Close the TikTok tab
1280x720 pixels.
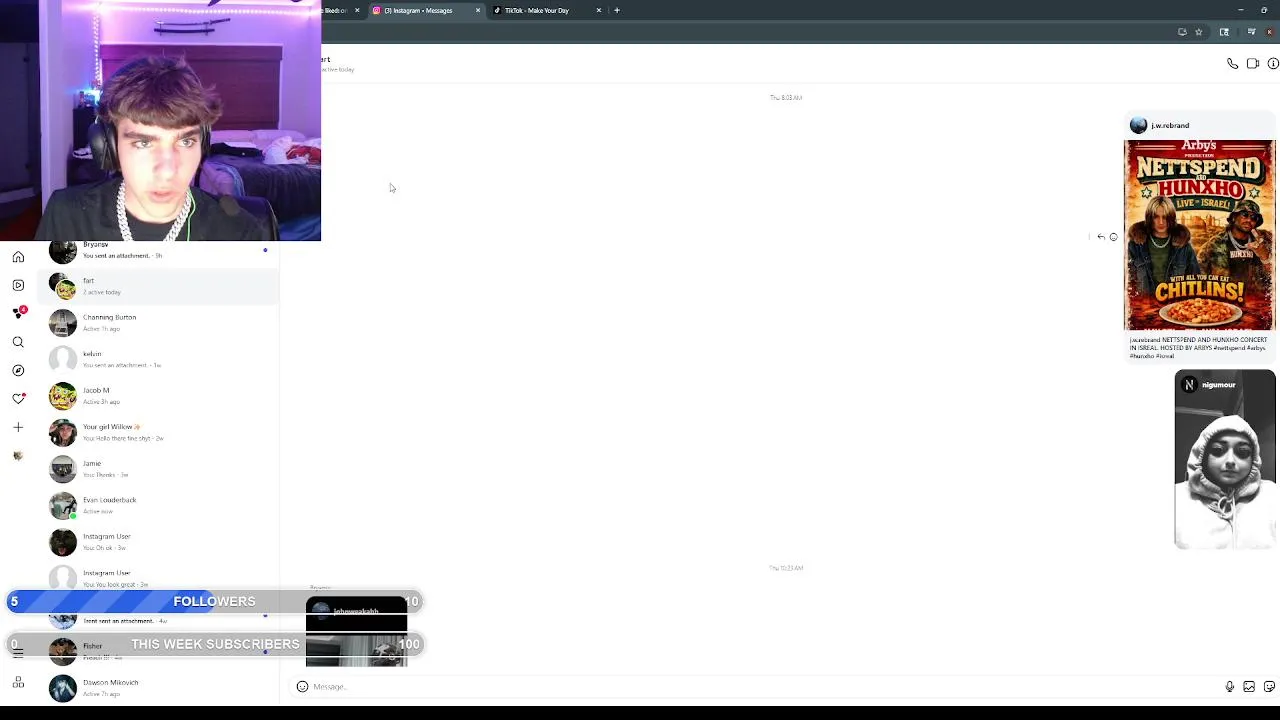[599, 10]
